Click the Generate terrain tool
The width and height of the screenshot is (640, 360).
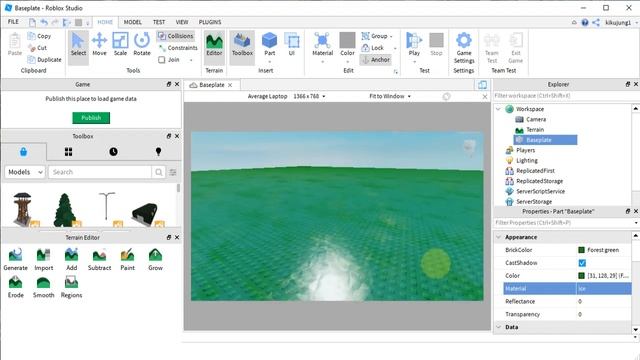tap(16, 260)
